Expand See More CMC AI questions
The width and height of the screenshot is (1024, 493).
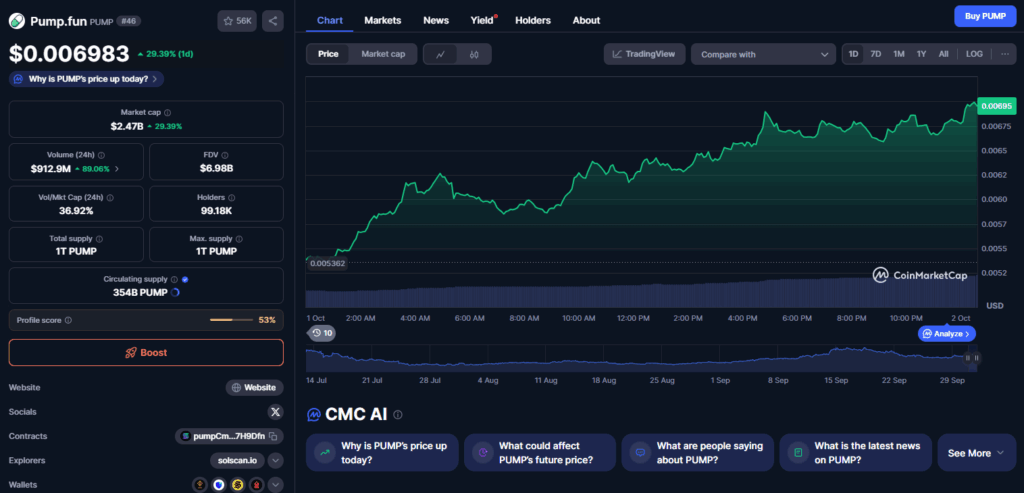975,453
